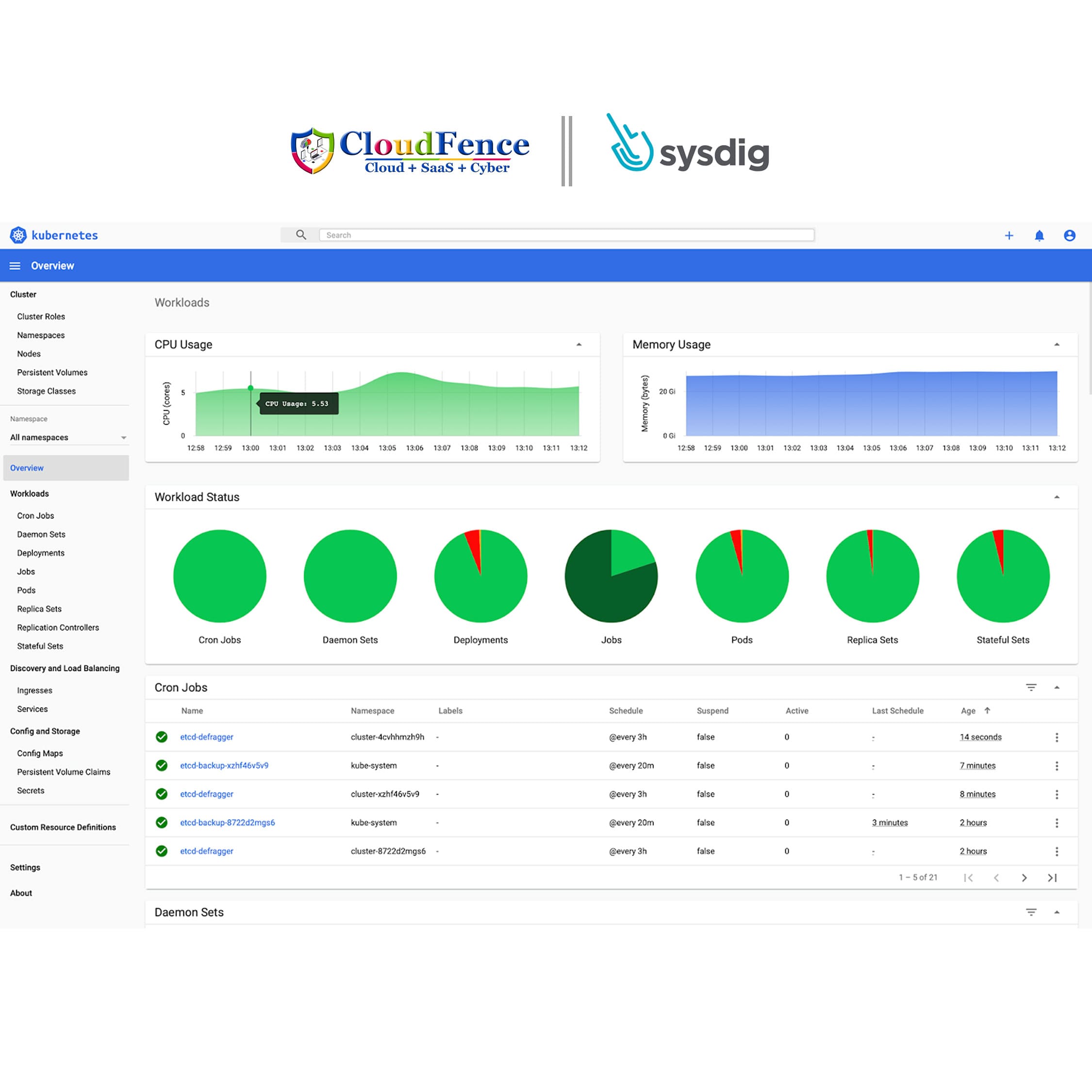Collapse the CPU Usage card

pyautogui.click(x=579, y=345)
